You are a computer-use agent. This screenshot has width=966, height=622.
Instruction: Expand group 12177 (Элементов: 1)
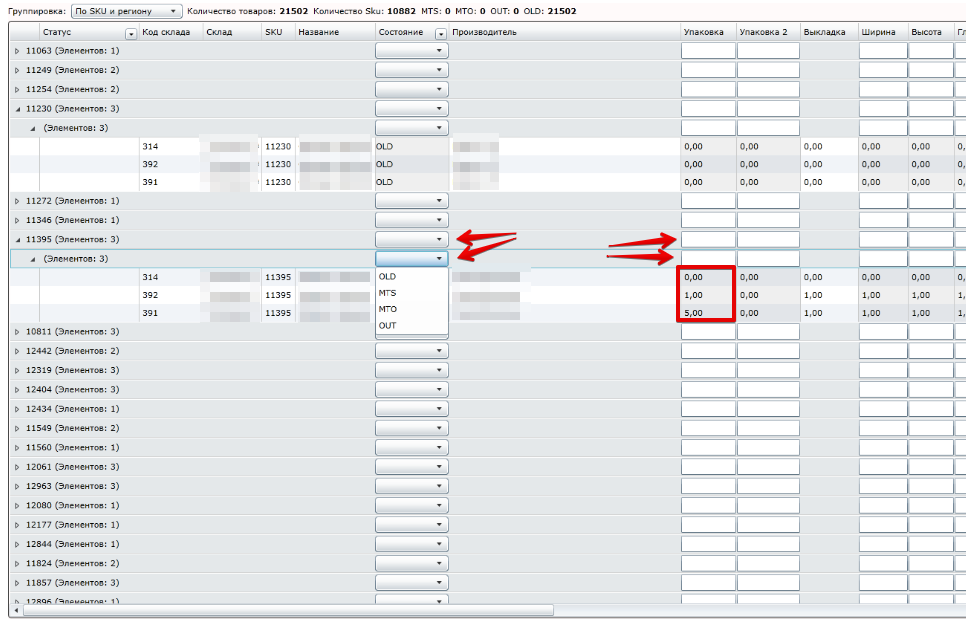tap(17, 525)
